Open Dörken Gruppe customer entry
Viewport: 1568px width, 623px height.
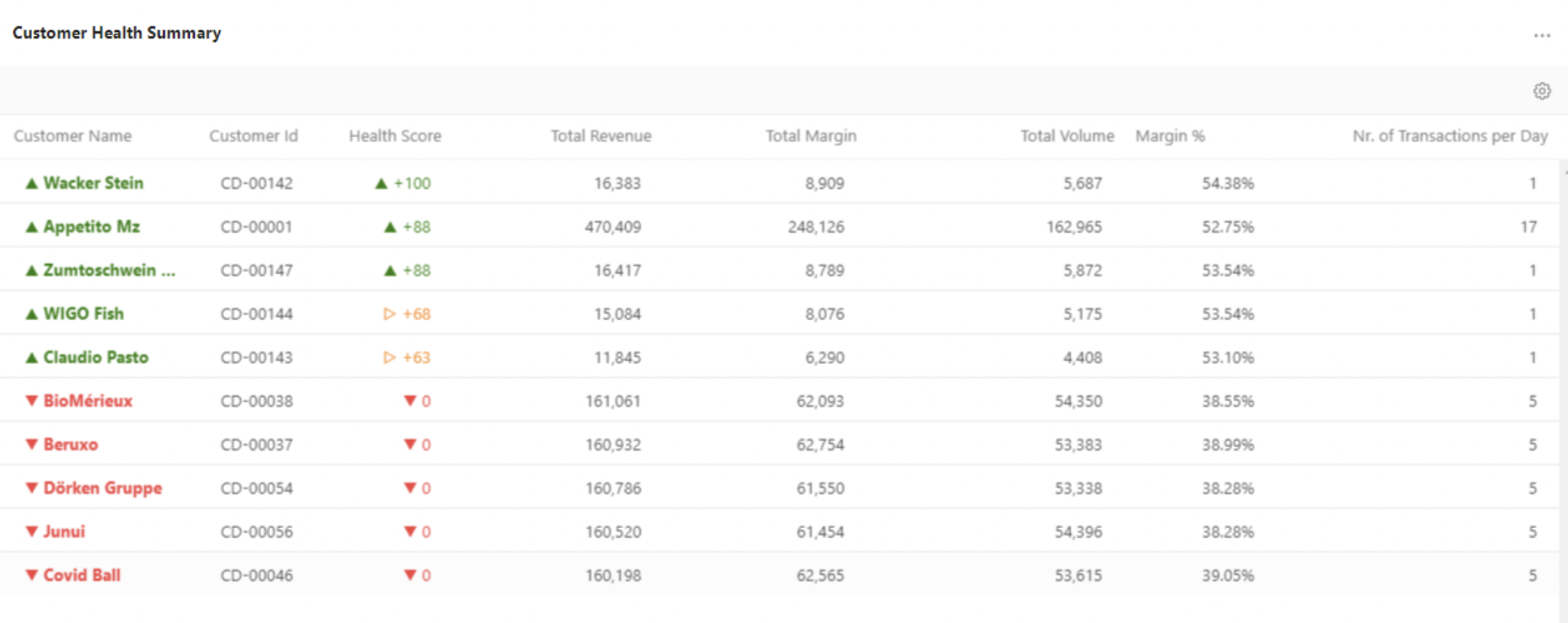(x=102, y=488)
